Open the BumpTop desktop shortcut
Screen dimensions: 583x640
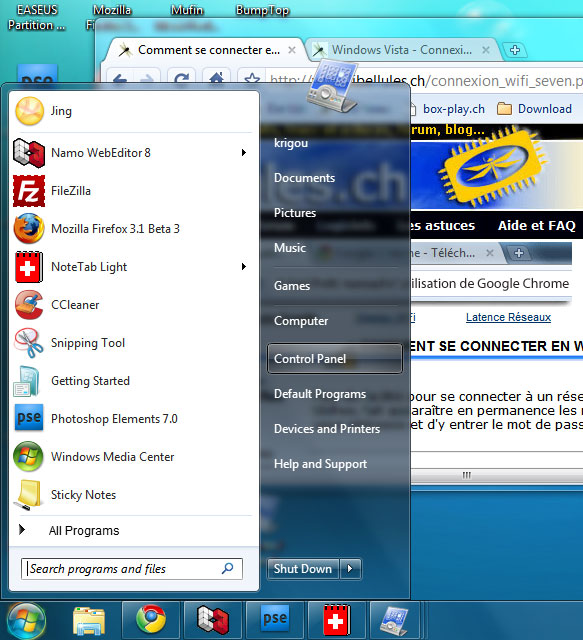263,10
